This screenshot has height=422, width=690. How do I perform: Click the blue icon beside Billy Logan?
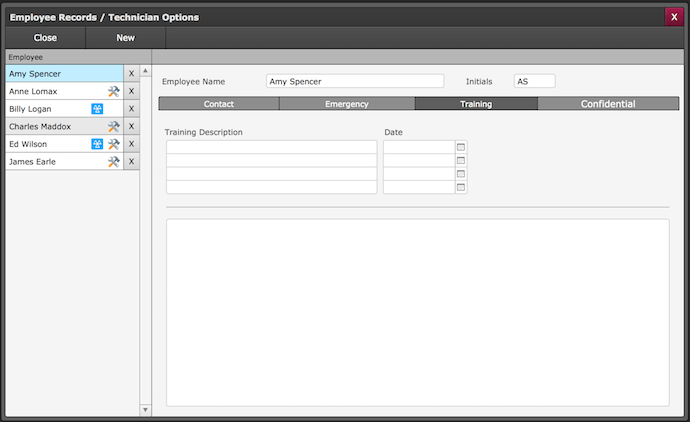tap(98, 109)
